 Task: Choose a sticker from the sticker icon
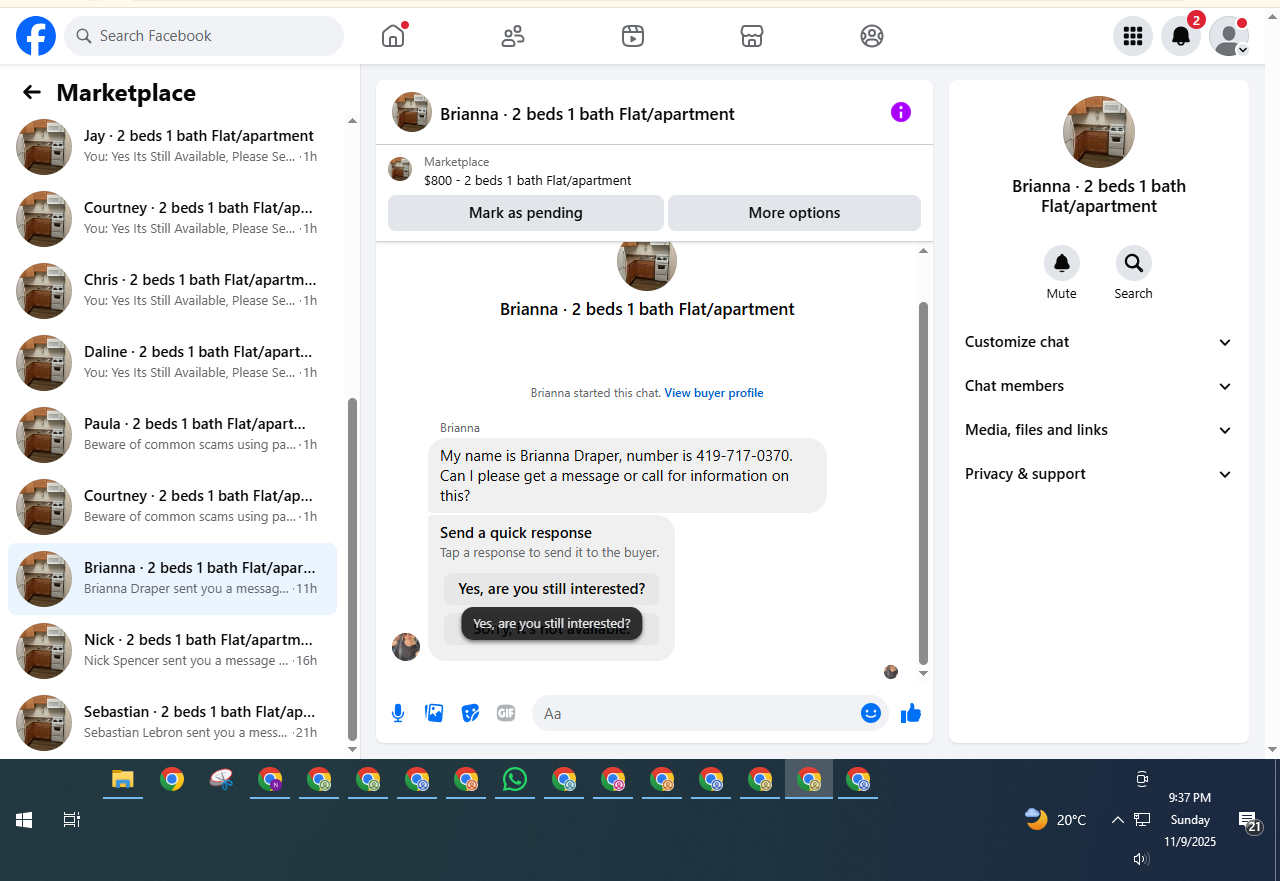click(x=470, y=713)
